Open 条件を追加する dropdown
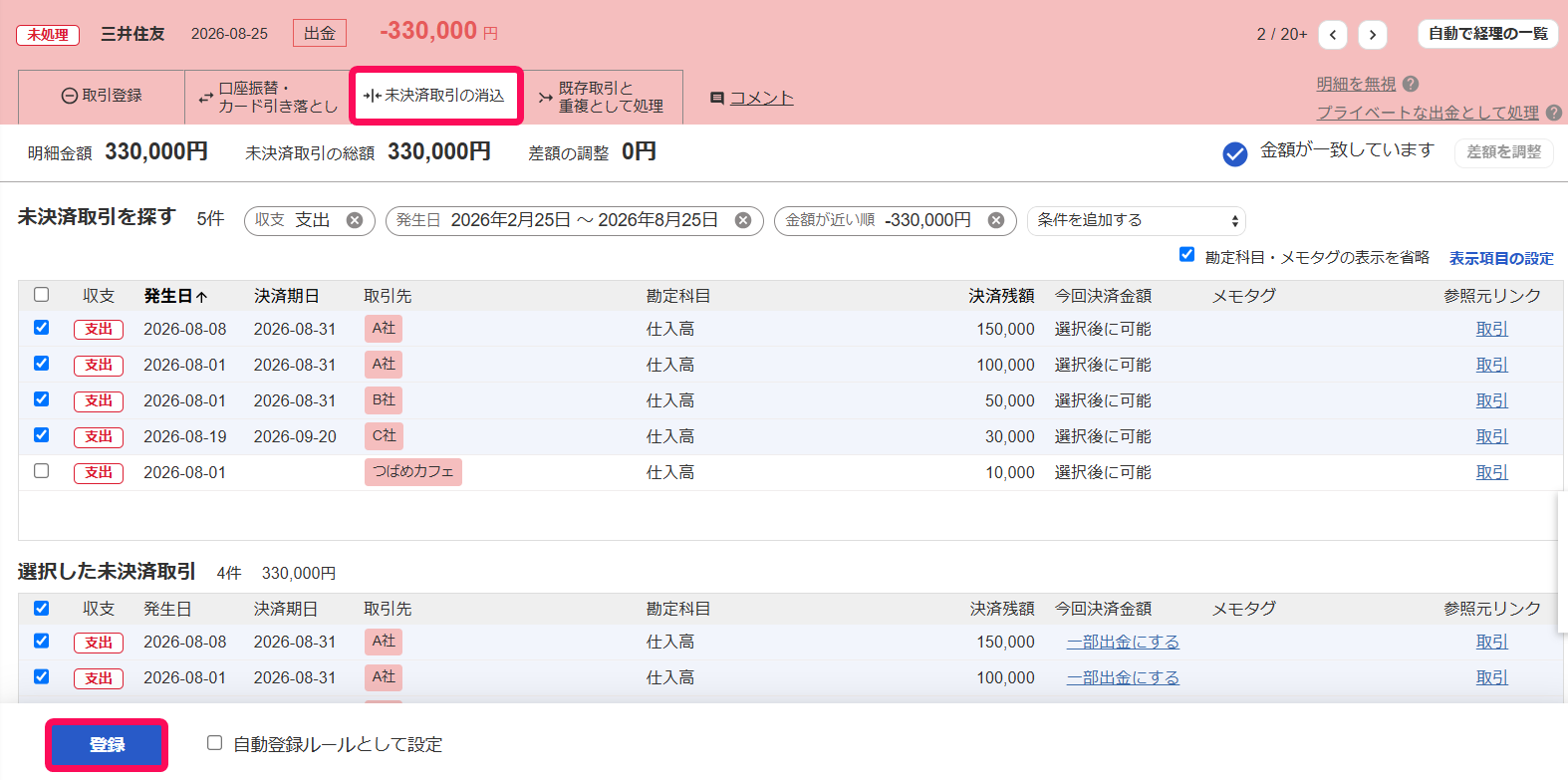 (x=1137, y=220)
